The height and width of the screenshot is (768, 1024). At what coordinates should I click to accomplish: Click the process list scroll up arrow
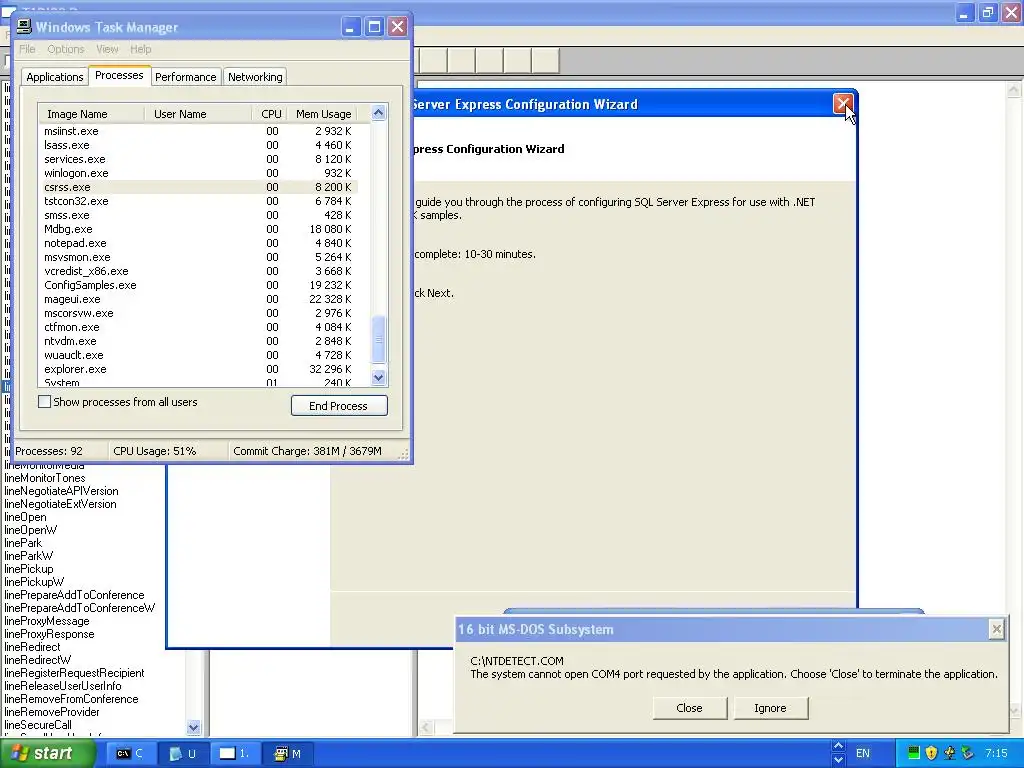(378, 113)
